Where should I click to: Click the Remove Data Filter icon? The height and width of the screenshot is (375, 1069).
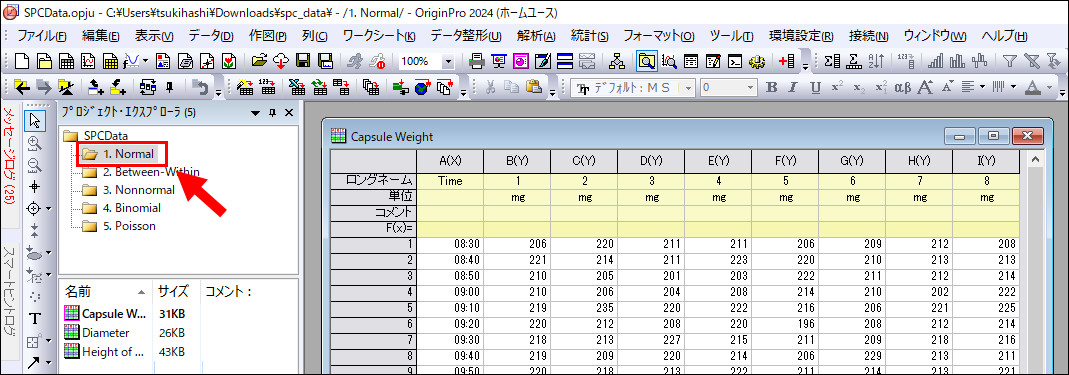(1032, 61)
